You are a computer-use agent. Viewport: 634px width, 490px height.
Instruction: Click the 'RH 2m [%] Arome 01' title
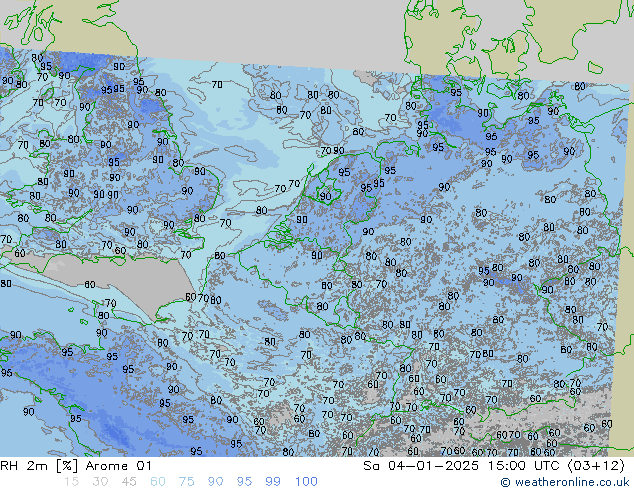(x=76, y=466)
